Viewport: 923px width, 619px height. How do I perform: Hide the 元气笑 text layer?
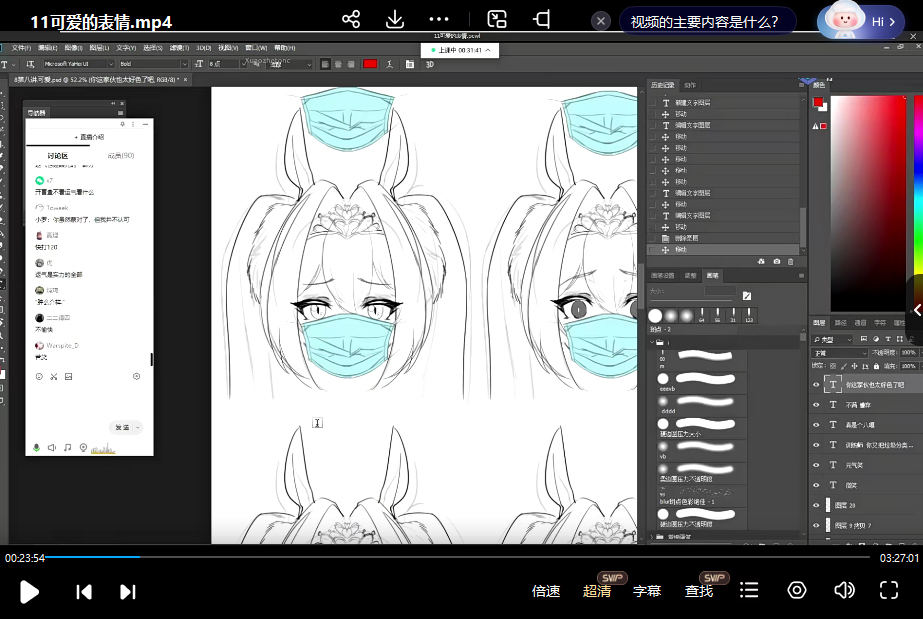click(x=816, y=465)
